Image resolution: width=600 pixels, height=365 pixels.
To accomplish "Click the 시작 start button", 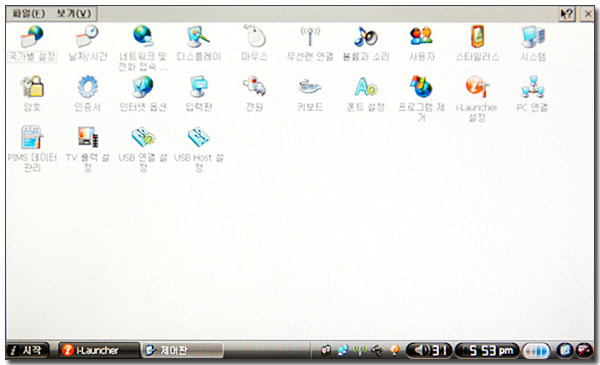I will tap(27, 350).
